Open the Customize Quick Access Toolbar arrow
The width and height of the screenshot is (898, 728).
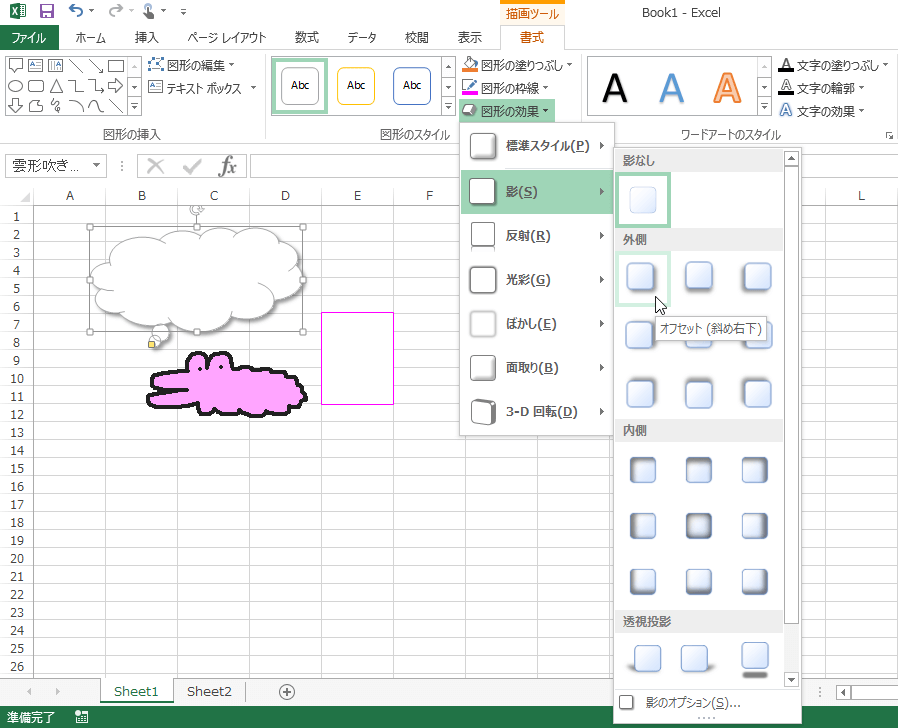[183, 11]
